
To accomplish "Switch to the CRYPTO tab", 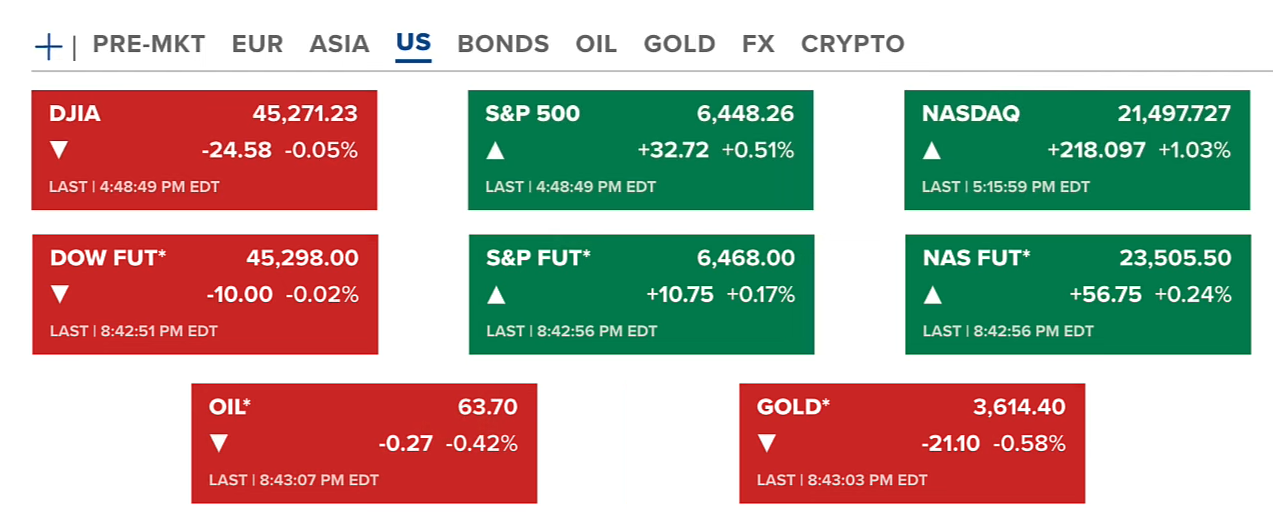I will point(852,44).
